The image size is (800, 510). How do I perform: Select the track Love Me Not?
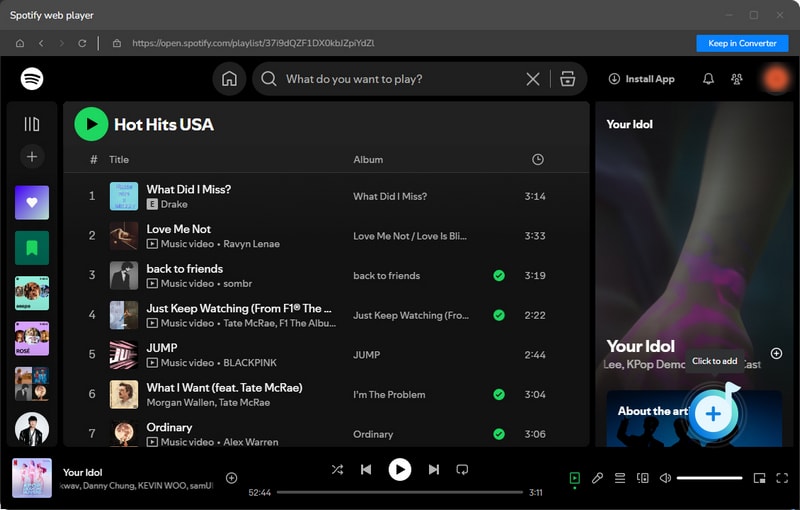(179, 229)
